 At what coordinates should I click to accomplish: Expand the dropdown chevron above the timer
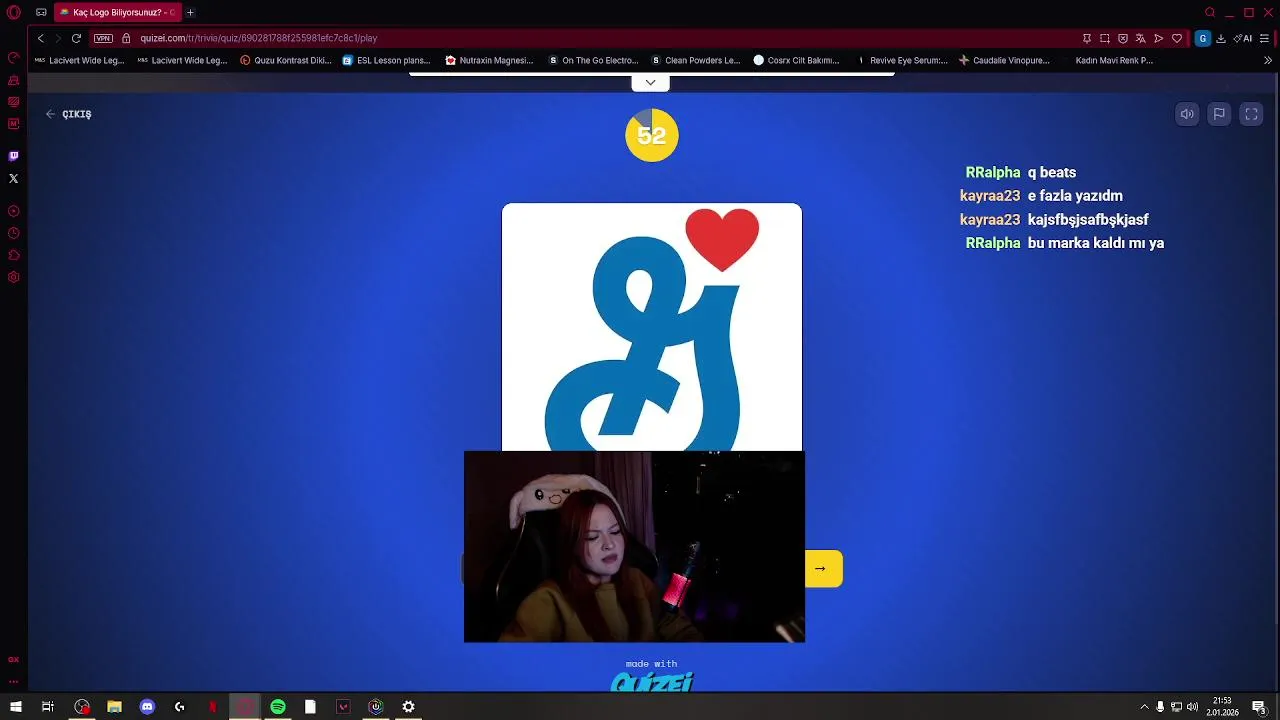(x=650, y=82)
